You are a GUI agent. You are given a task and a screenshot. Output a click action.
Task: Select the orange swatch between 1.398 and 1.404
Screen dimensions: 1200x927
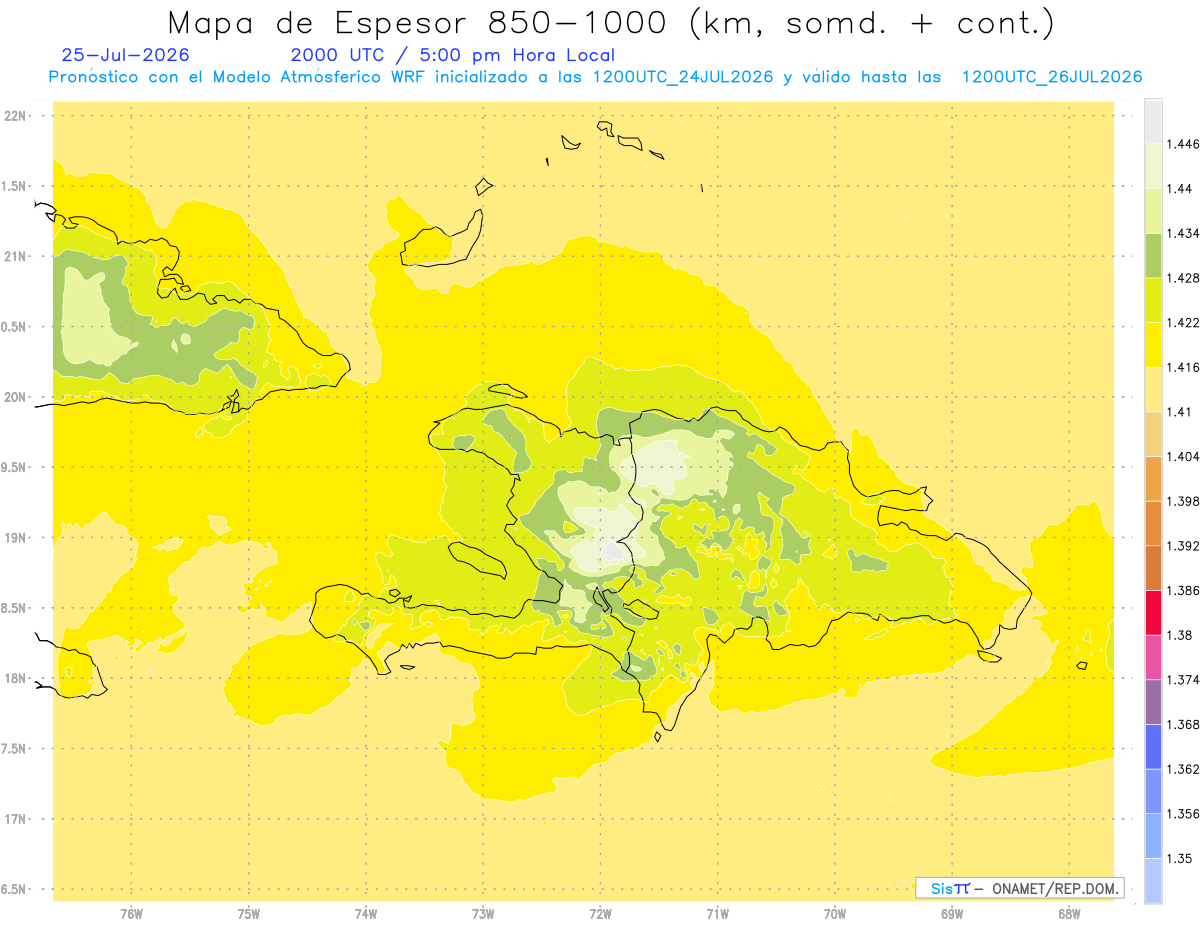click(x=1154, y=479)
